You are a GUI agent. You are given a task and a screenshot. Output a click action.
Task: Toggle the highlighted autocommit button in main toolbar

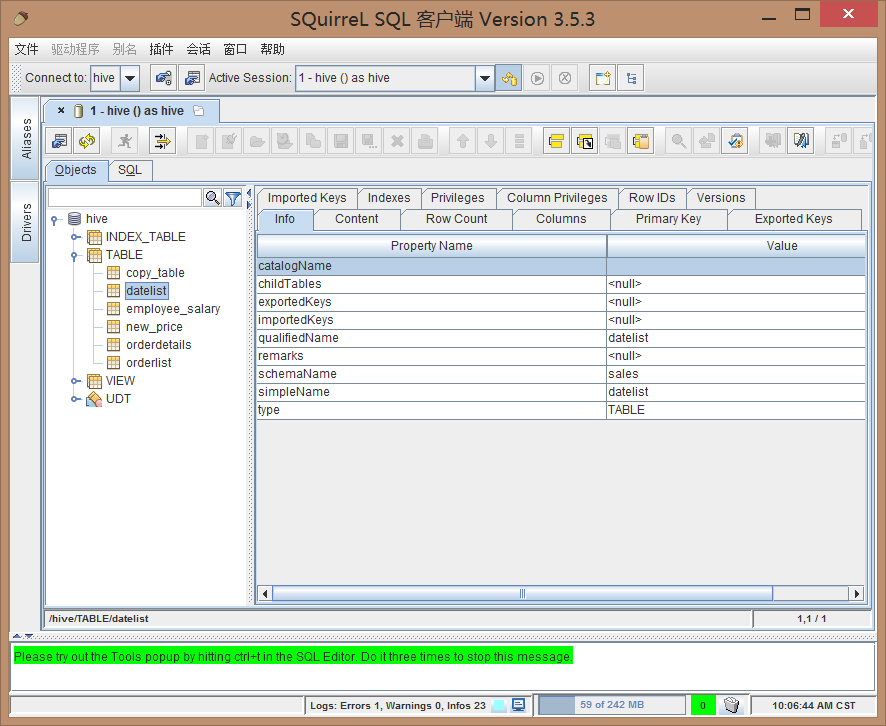pos(509,78)
